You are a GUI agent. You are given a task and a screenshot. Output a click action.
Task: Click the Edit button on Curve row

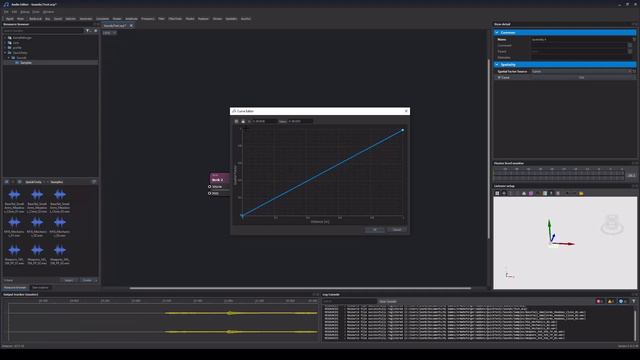582,78
